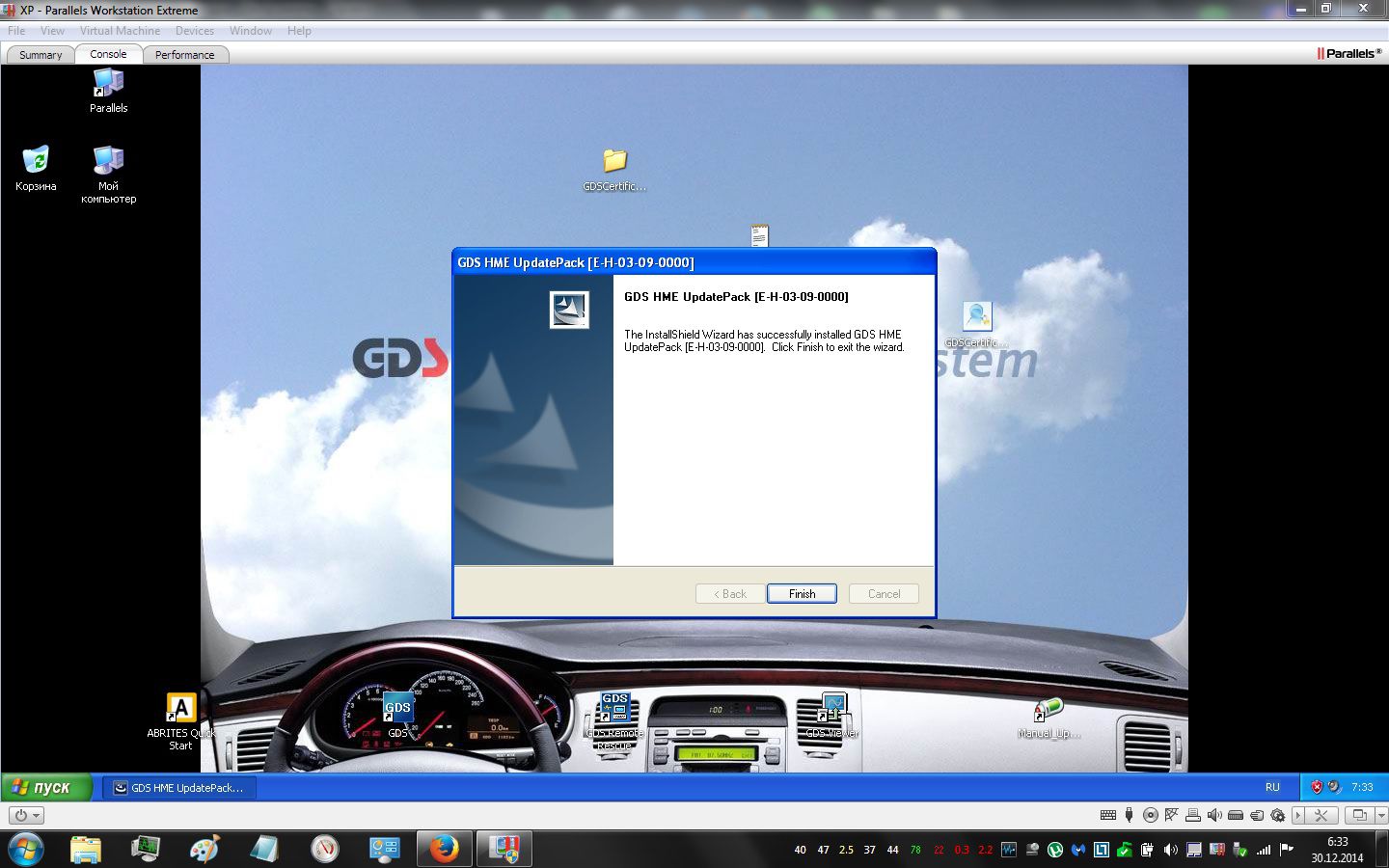Click the disabled Back button
The image size is (1389, 868).
click(x=730, y=594)
